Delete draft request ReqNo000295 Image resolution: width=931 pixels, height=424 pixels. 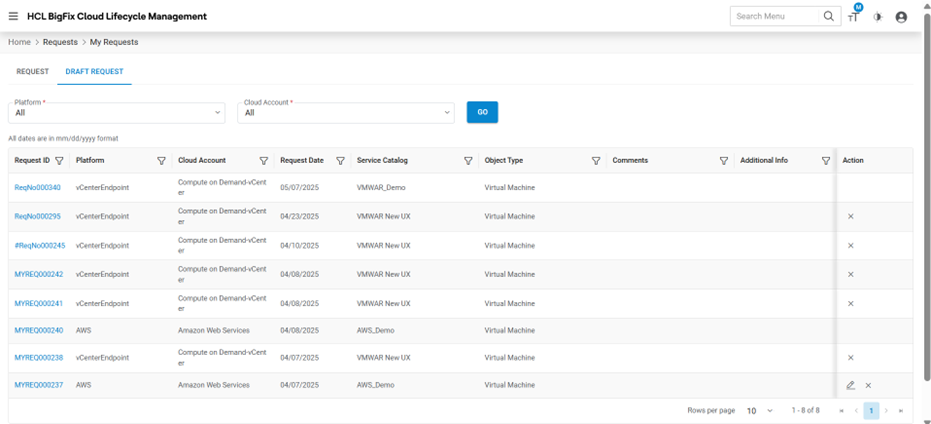tap(851, 216)
